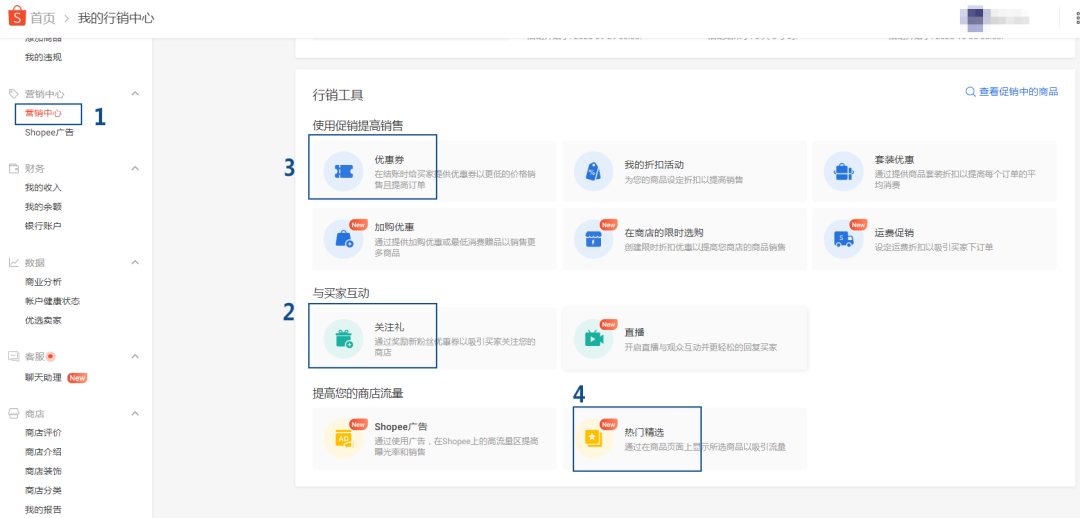
Task: Click 我的折扣活动 card title
Action: (654, 165)
